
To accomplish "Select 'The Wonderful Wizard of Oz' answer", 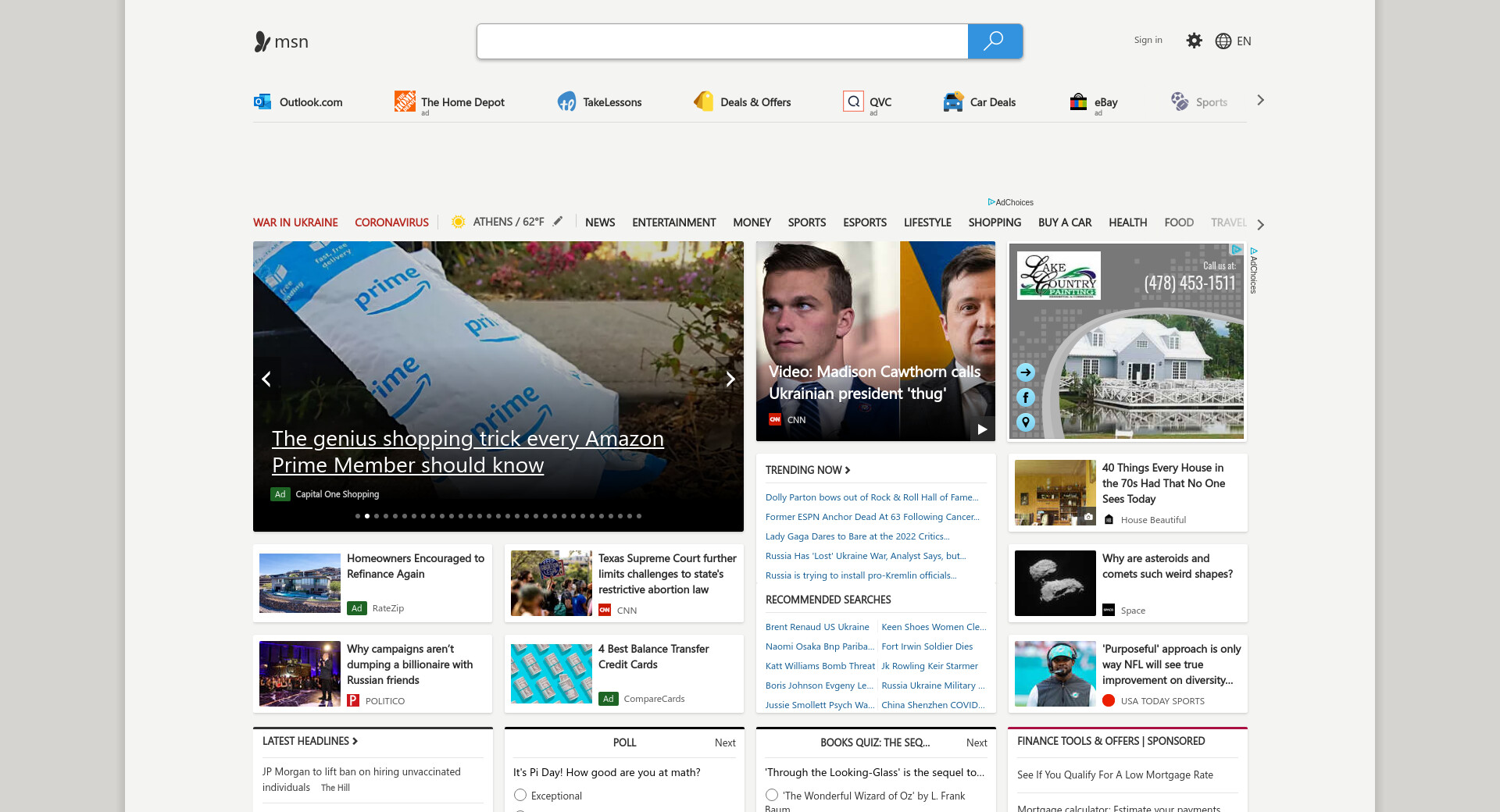I will coord(772,795).
